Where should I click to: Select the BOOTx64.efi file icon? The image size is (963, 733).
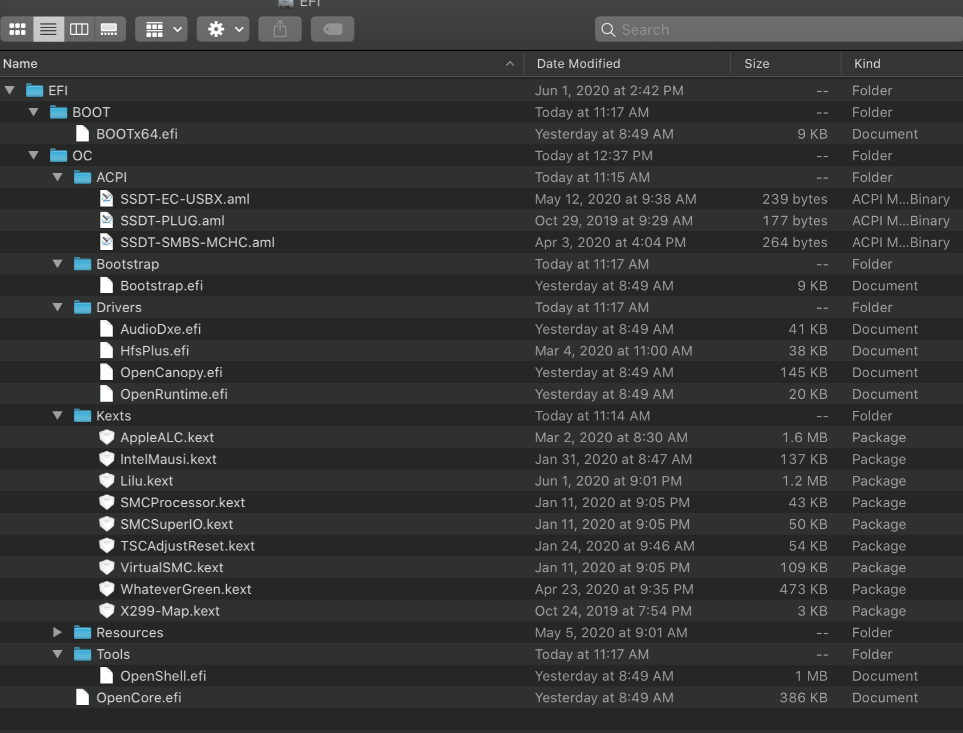(82, 134)
